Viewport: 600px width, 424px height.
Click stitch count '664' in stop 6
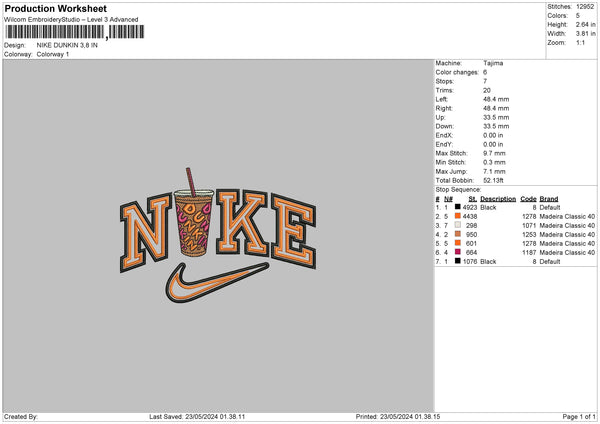[x=472, y=253]
